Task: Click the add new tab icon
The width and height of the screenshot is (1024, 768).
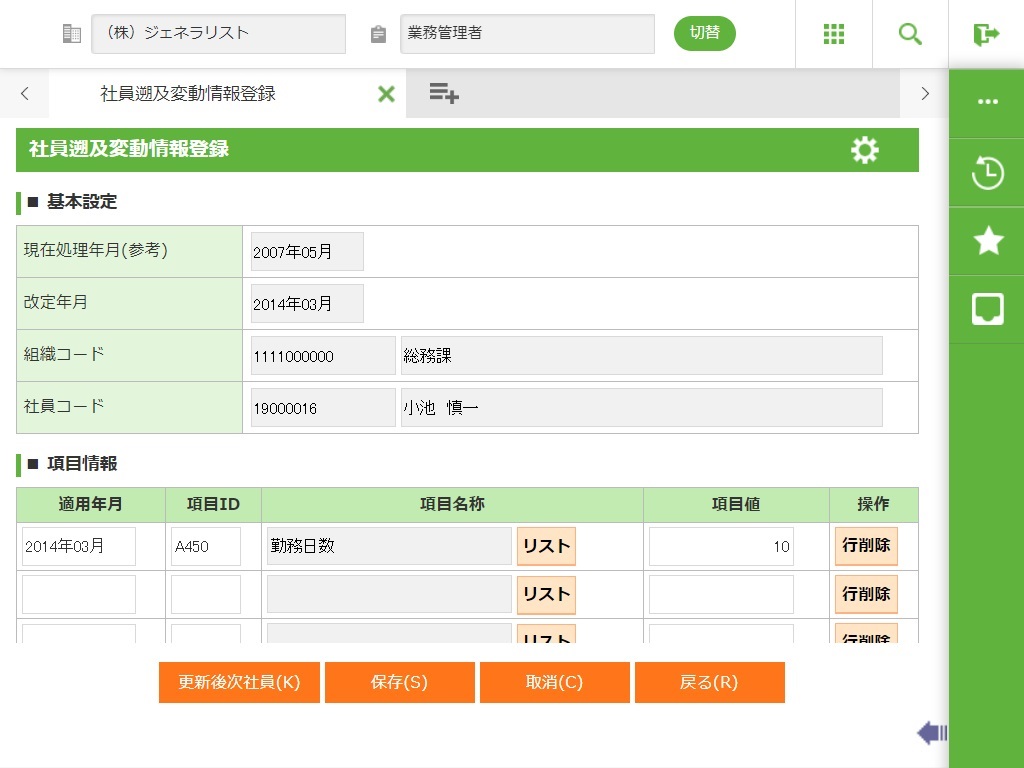Action: [443, 94]
